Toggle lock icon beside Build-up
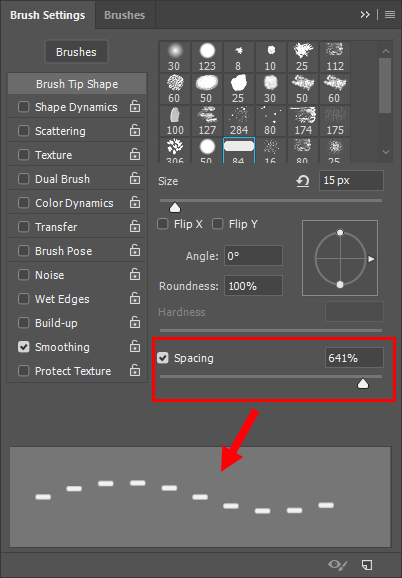Image resolution: width=402 pixels, height=578 pixels. tap(135, 323)
